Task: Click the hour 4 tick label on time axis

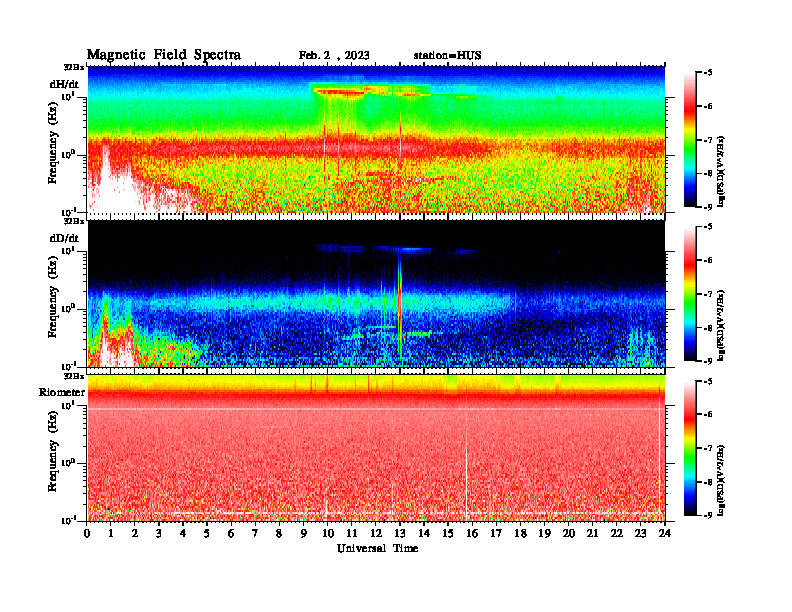Action: [x=183, y=534]
